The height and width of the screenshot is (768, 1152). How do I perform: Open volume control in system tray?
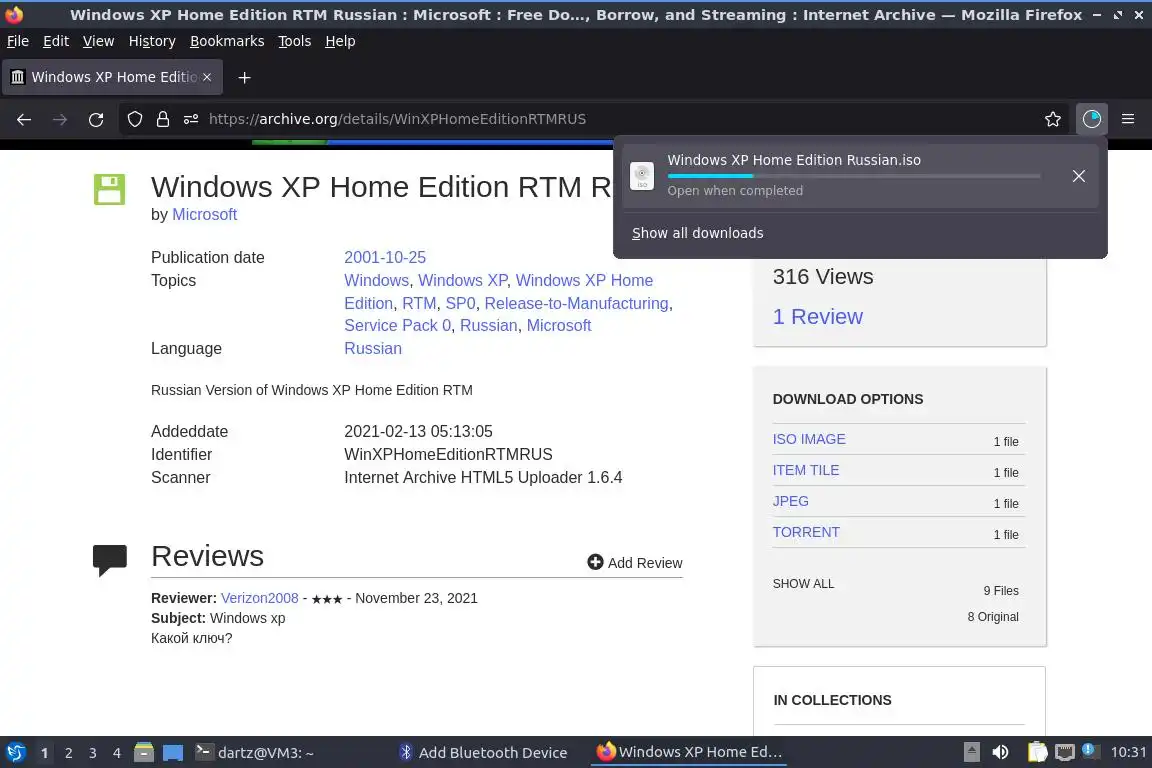(x=1000, y=752)
